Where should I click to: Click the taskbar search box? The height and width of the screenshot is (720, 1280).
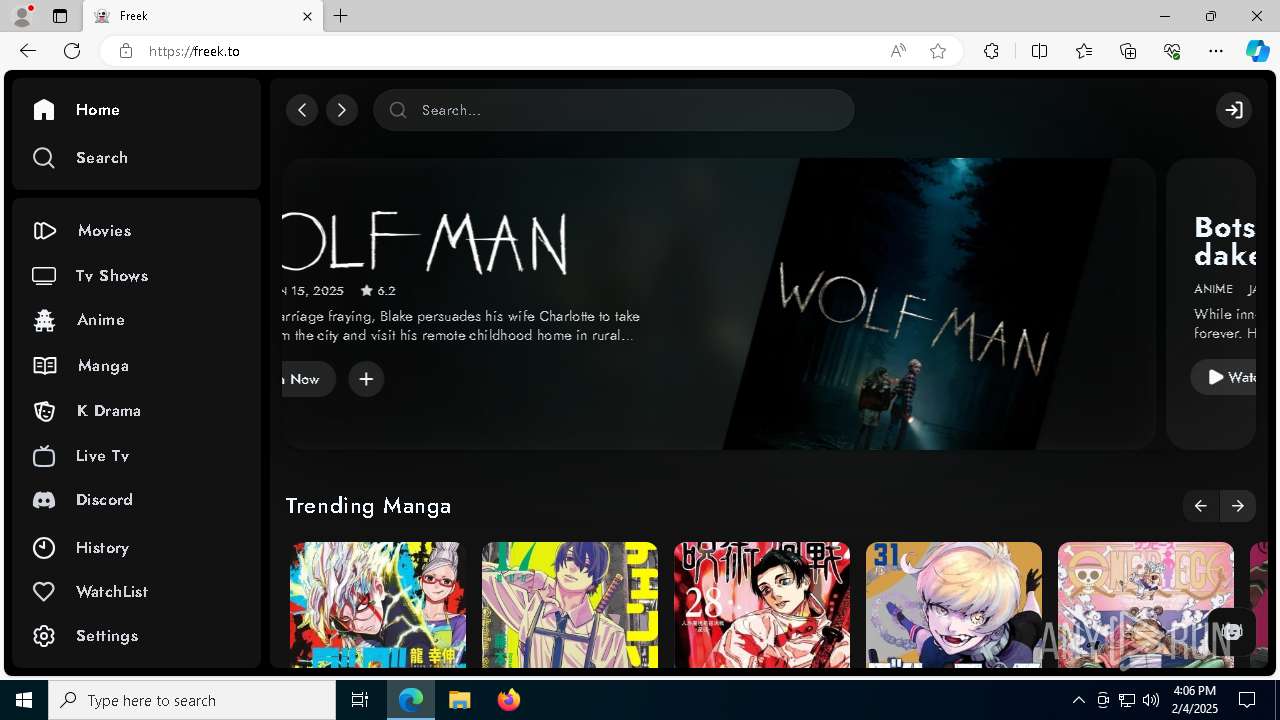point(192,700)
